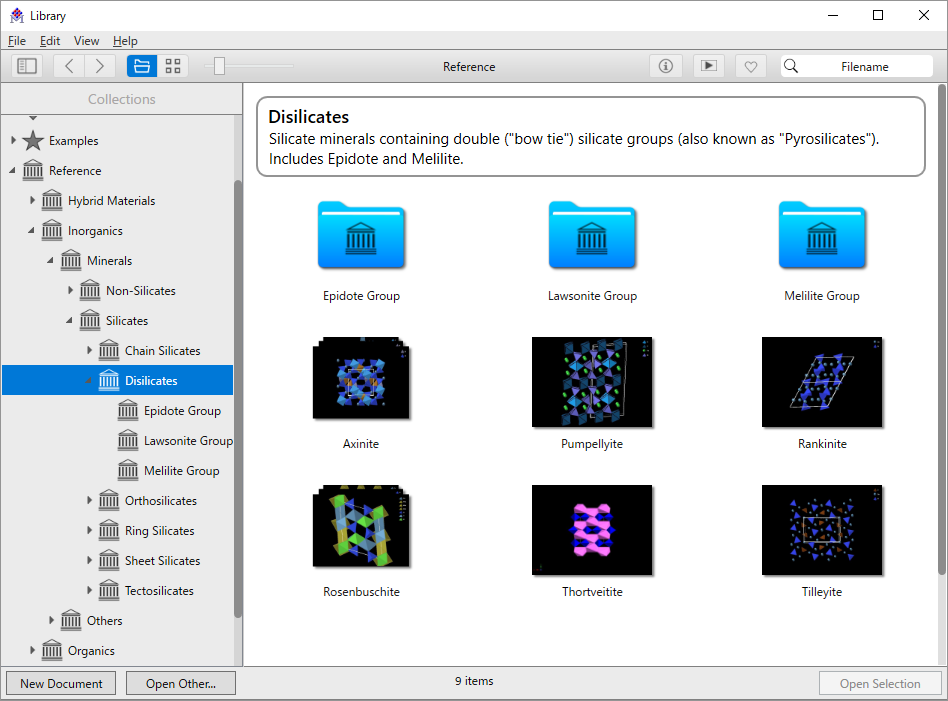Screen dimensions: 948x701
Task: Select the Axinite thumbnail
Action: point(362,379)
